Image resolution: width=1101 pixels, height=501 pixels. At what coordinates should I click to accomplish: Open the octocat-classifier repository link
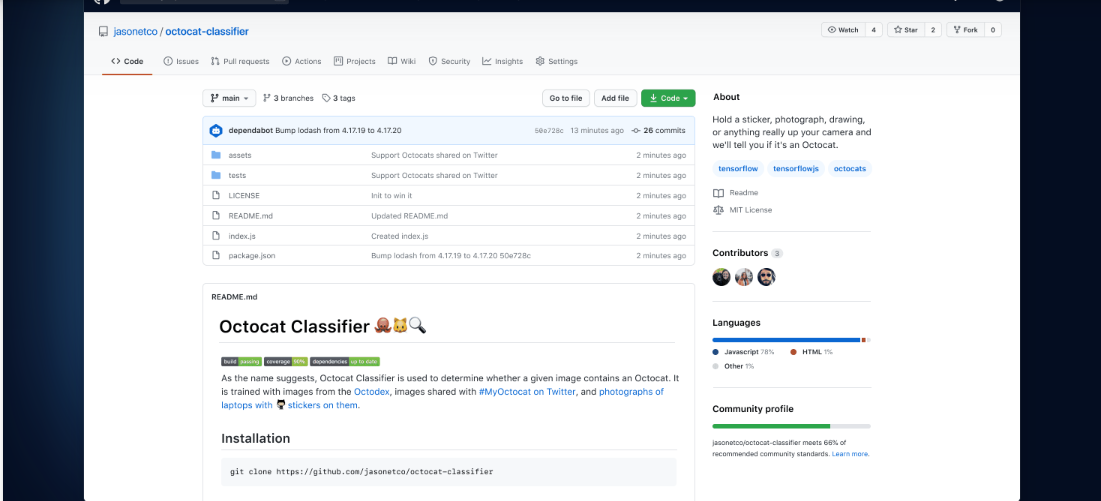[x=207, y=32]
